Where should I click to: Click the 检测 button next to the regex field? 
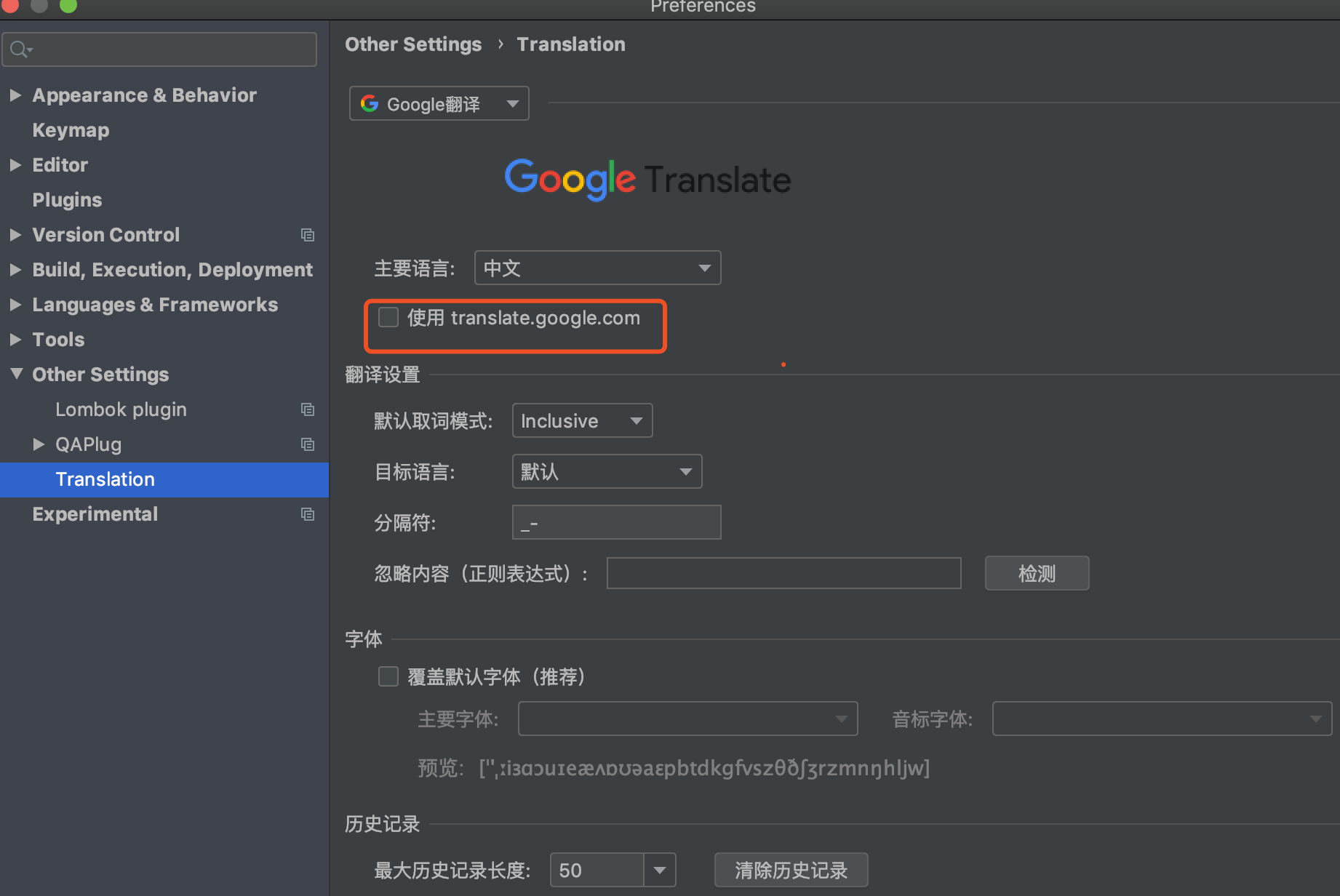coord(1037,573)
